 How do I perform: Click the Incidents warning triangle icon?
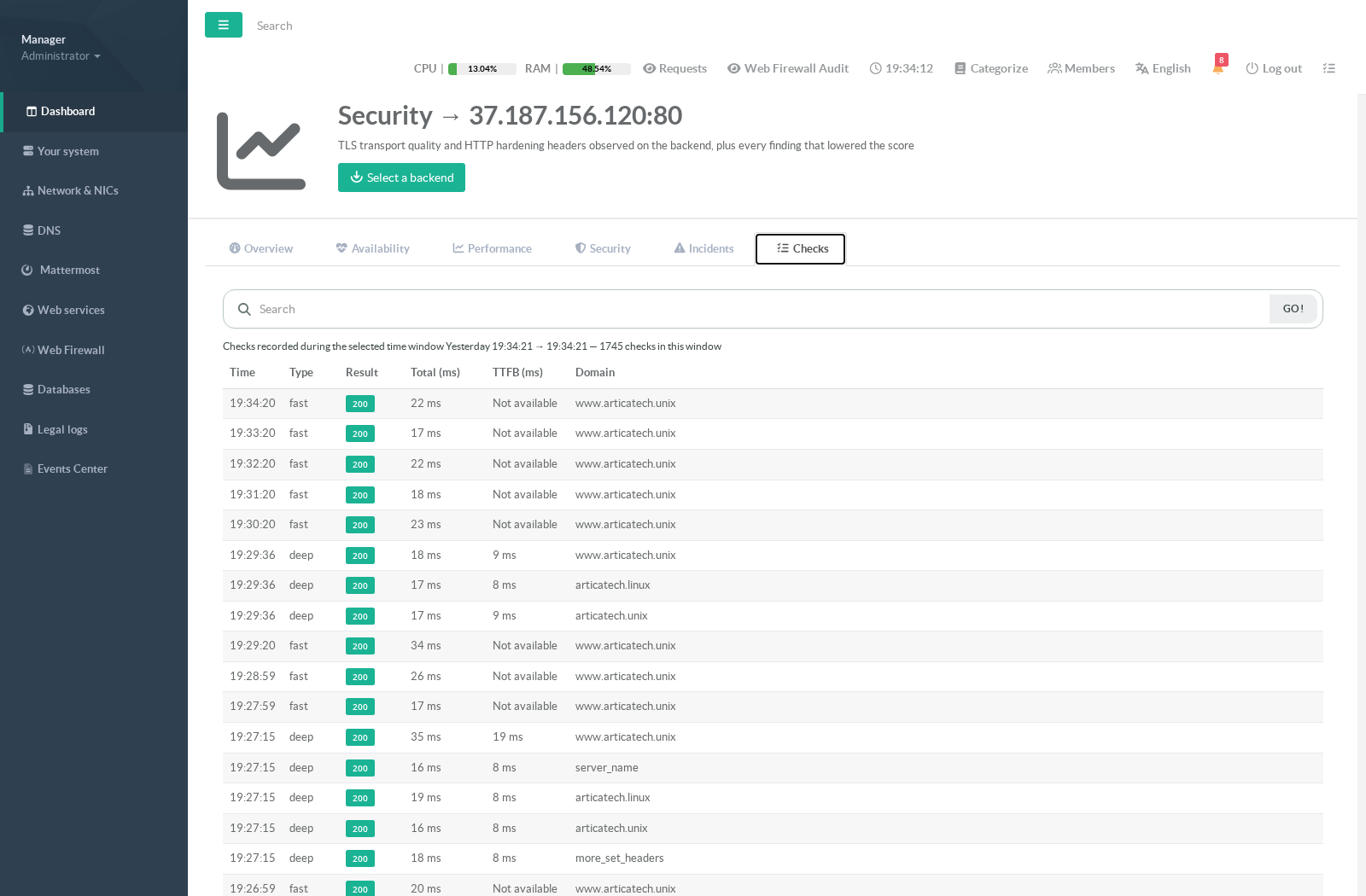[680, 248]
